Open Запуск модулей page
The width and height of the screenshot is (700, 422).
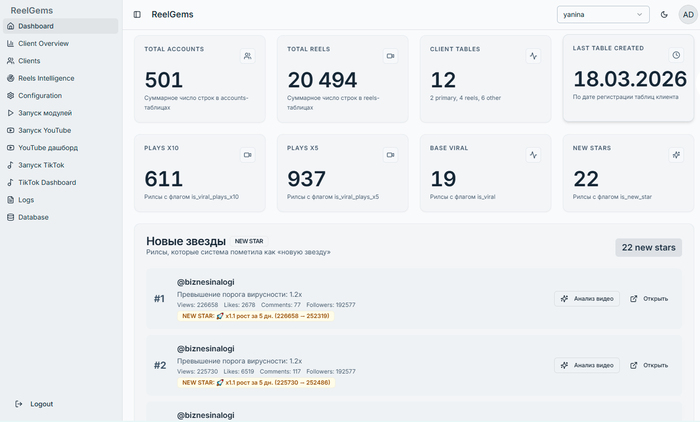click(61, 113)
